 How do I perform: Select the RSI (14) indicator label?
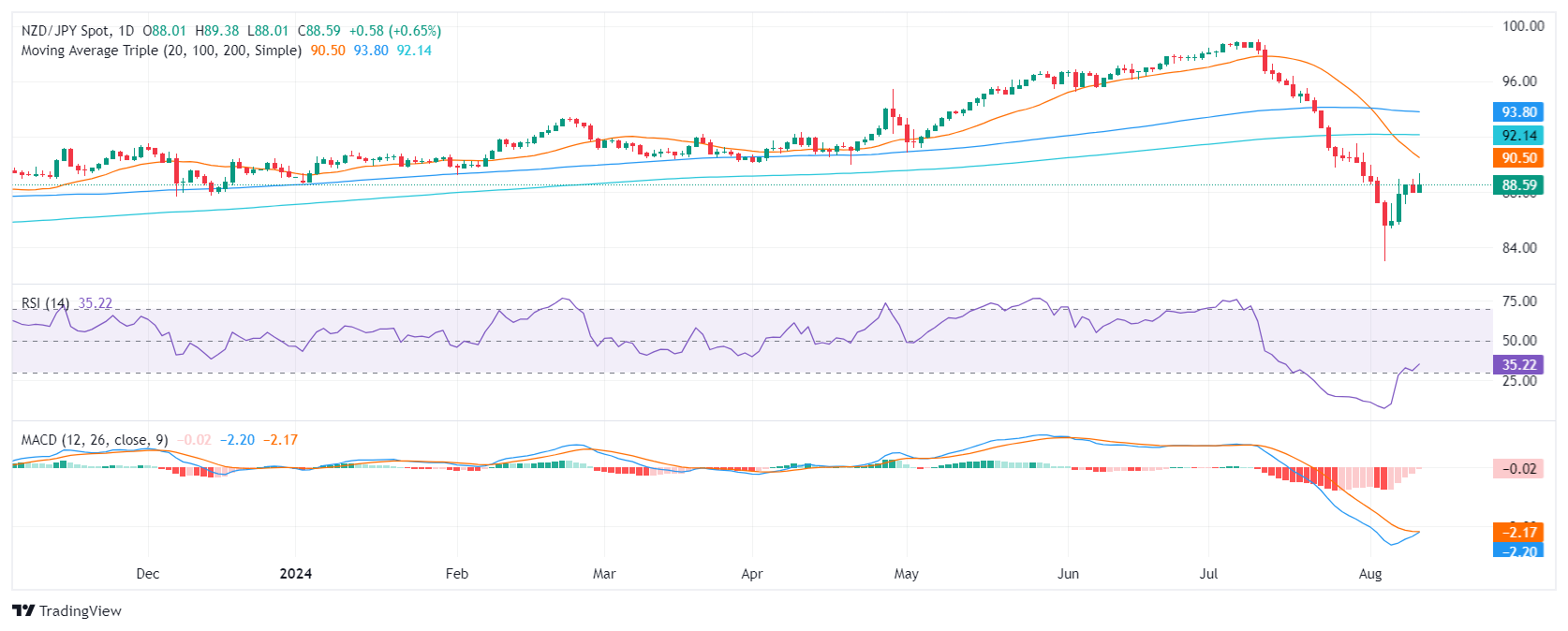[x=45, y=303]
